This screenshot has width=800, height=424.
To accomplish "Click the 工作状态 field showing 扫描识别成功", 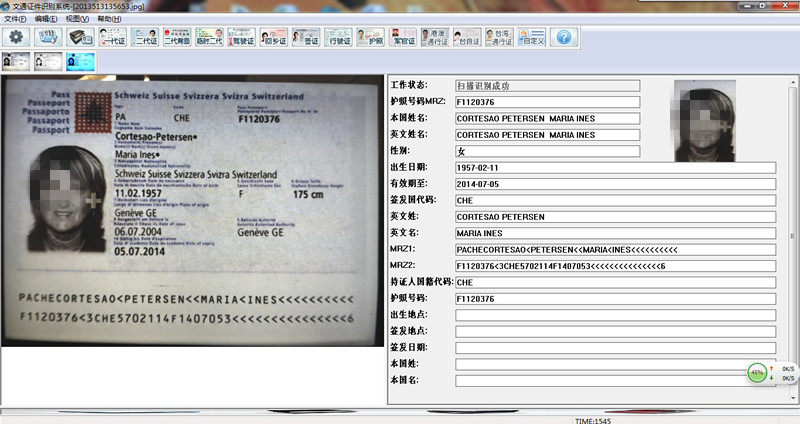I will point(547,86).
